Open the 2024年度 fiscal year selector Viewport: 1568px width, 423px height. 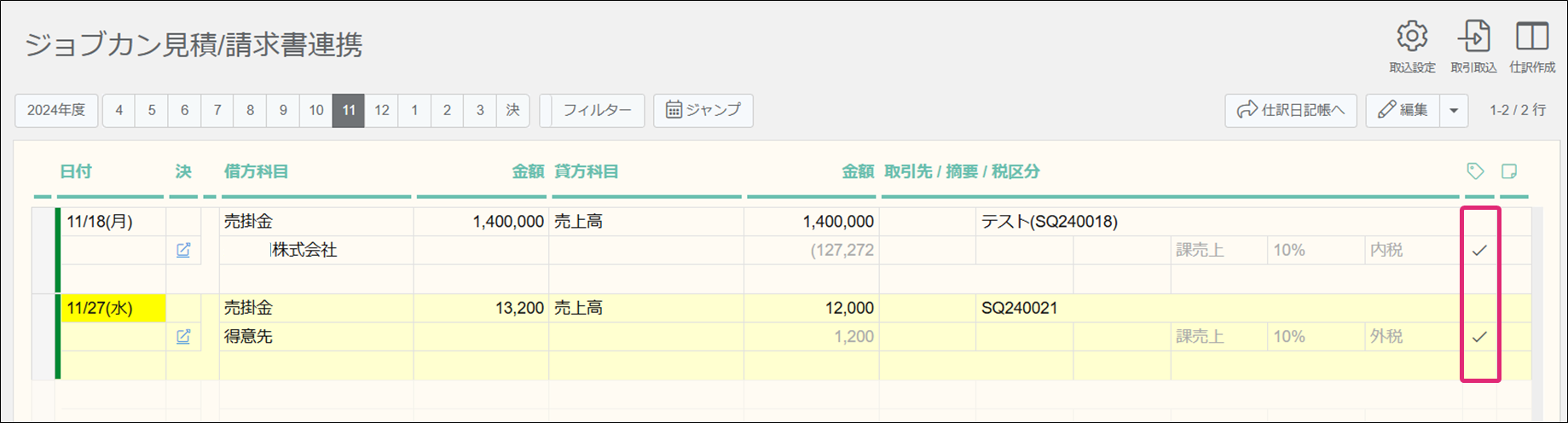pyautogui.click(x=56, y=110)
